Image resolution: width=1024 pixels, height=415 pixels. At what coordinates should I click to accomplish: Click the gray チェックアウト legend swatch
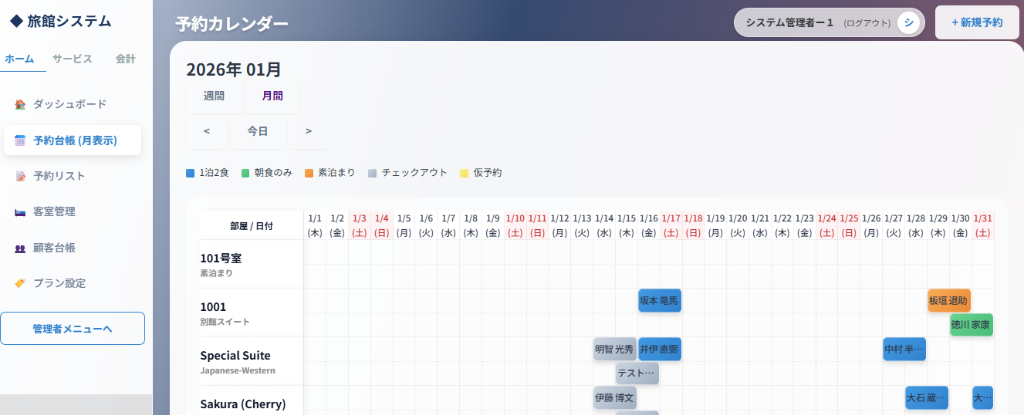click(372, 173)
